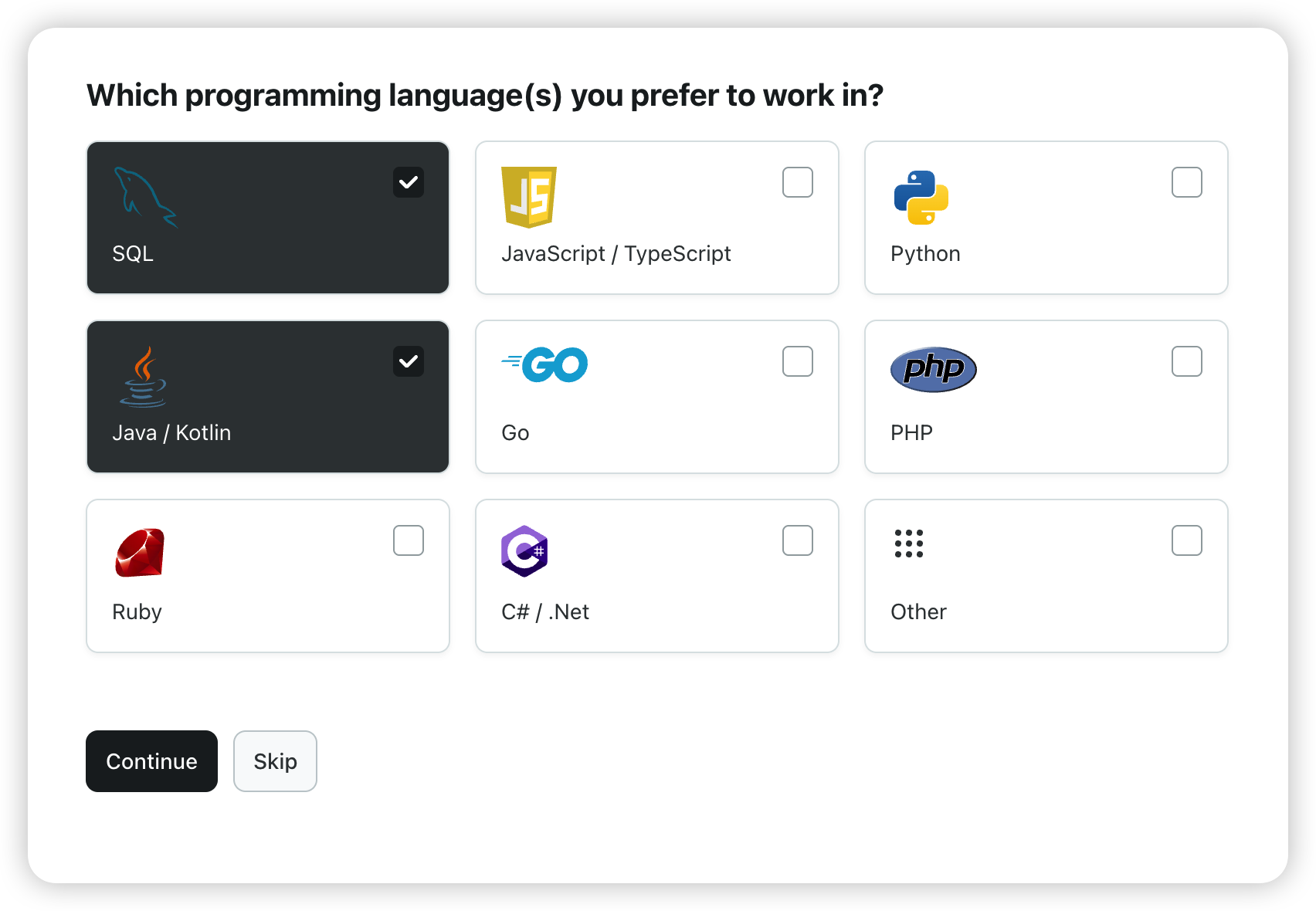This screenshot has width=1316, height=911.
Task: Enable the Python checkbox
Action: coord(1187,182)
